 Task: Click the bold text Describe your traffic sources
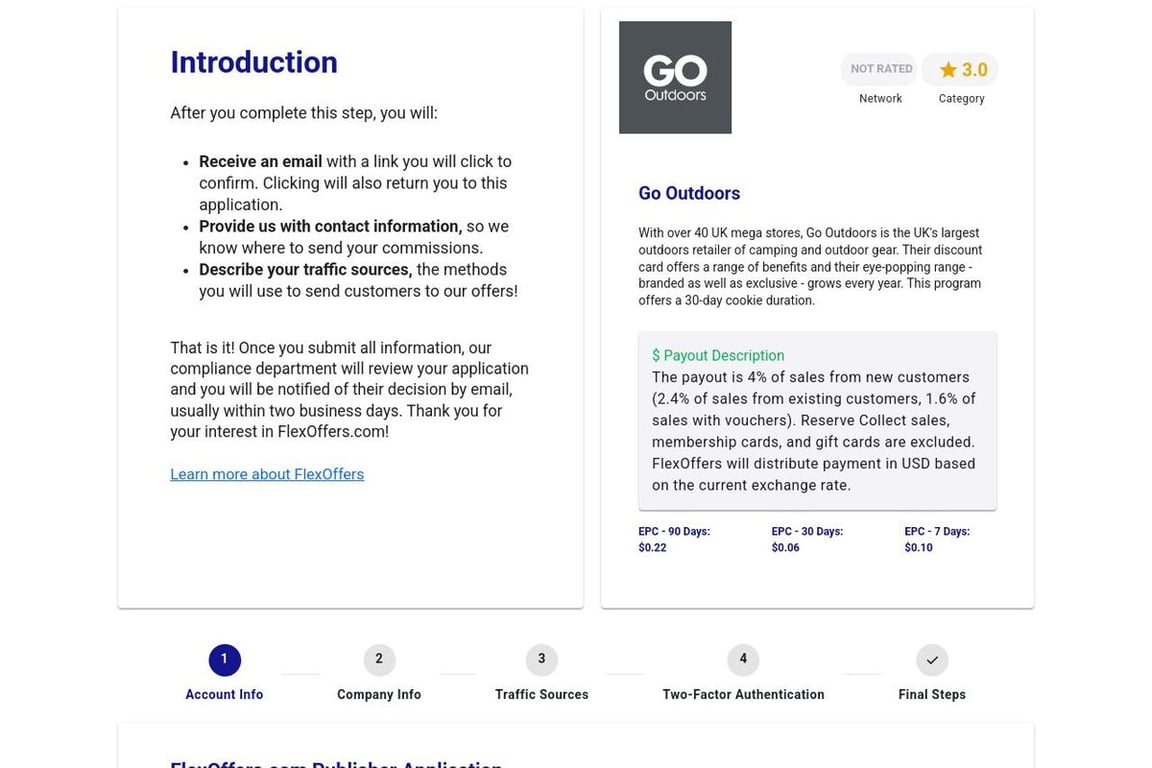coord(306,270)
